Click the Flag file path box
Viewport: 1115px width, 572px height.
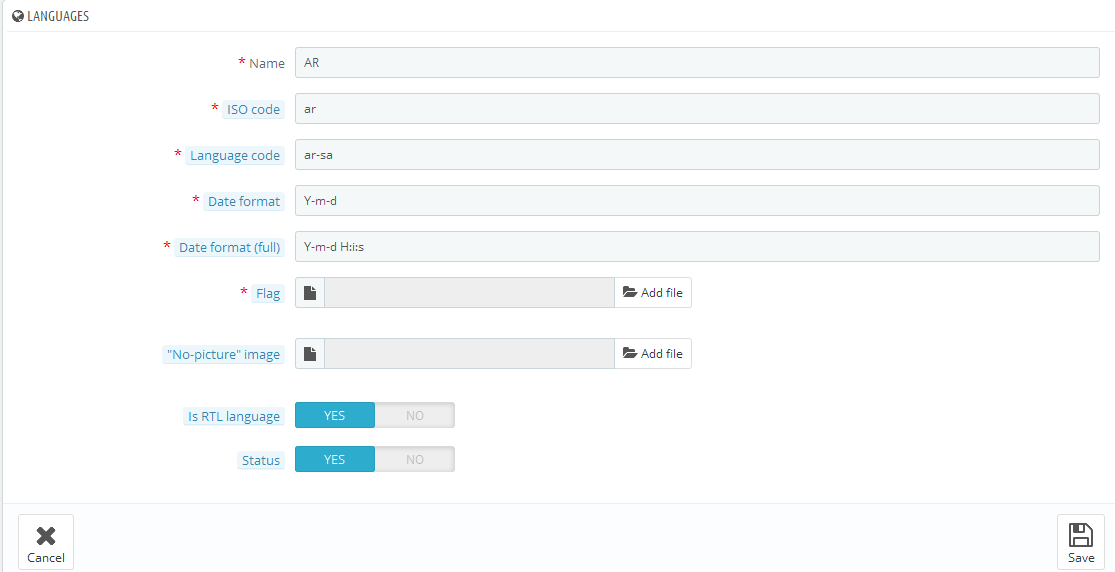pyautogui.click(x=469, y=292)
